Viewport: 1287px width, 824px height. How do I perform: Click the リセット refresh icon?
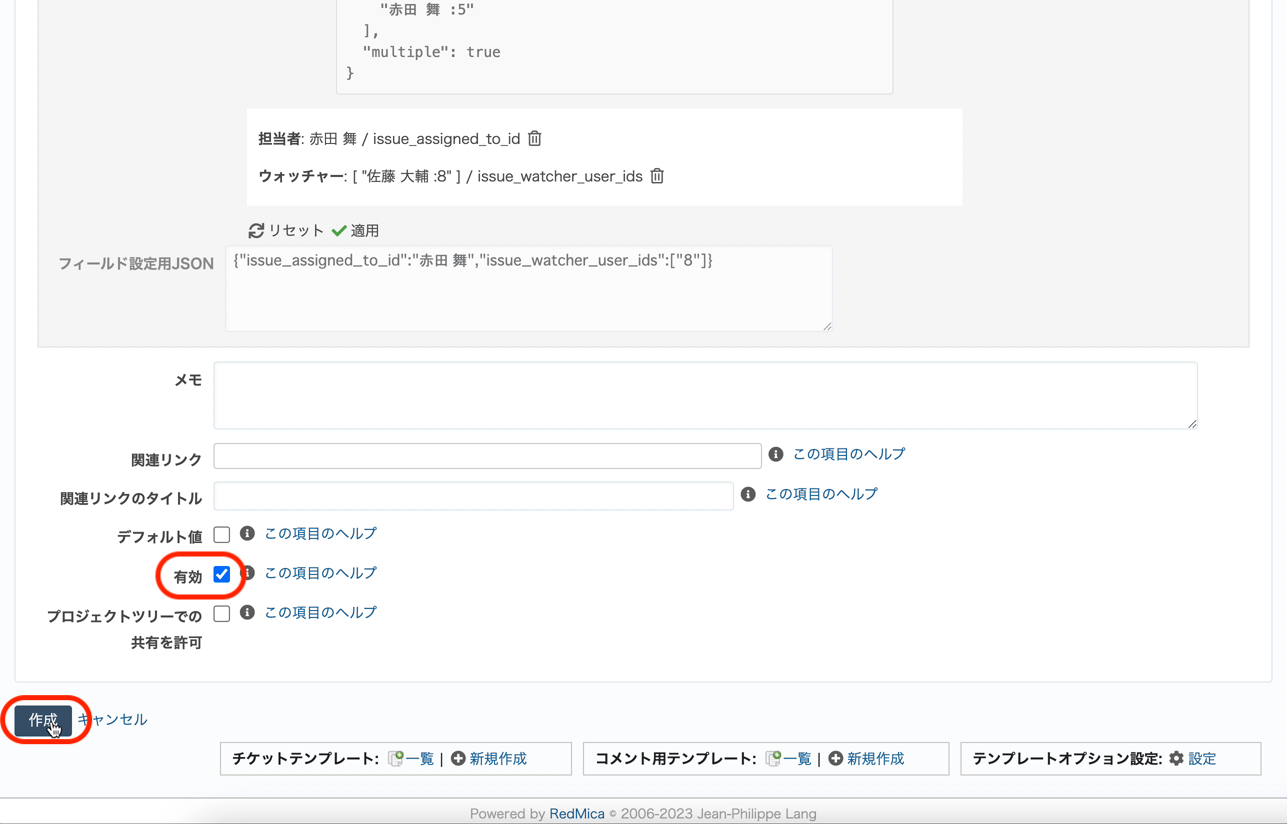[257, 231]
